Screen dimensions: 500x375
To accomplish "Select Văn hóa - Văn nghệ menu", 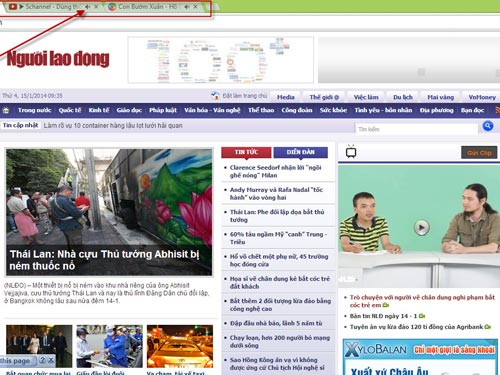I will [x=212, y=110].
